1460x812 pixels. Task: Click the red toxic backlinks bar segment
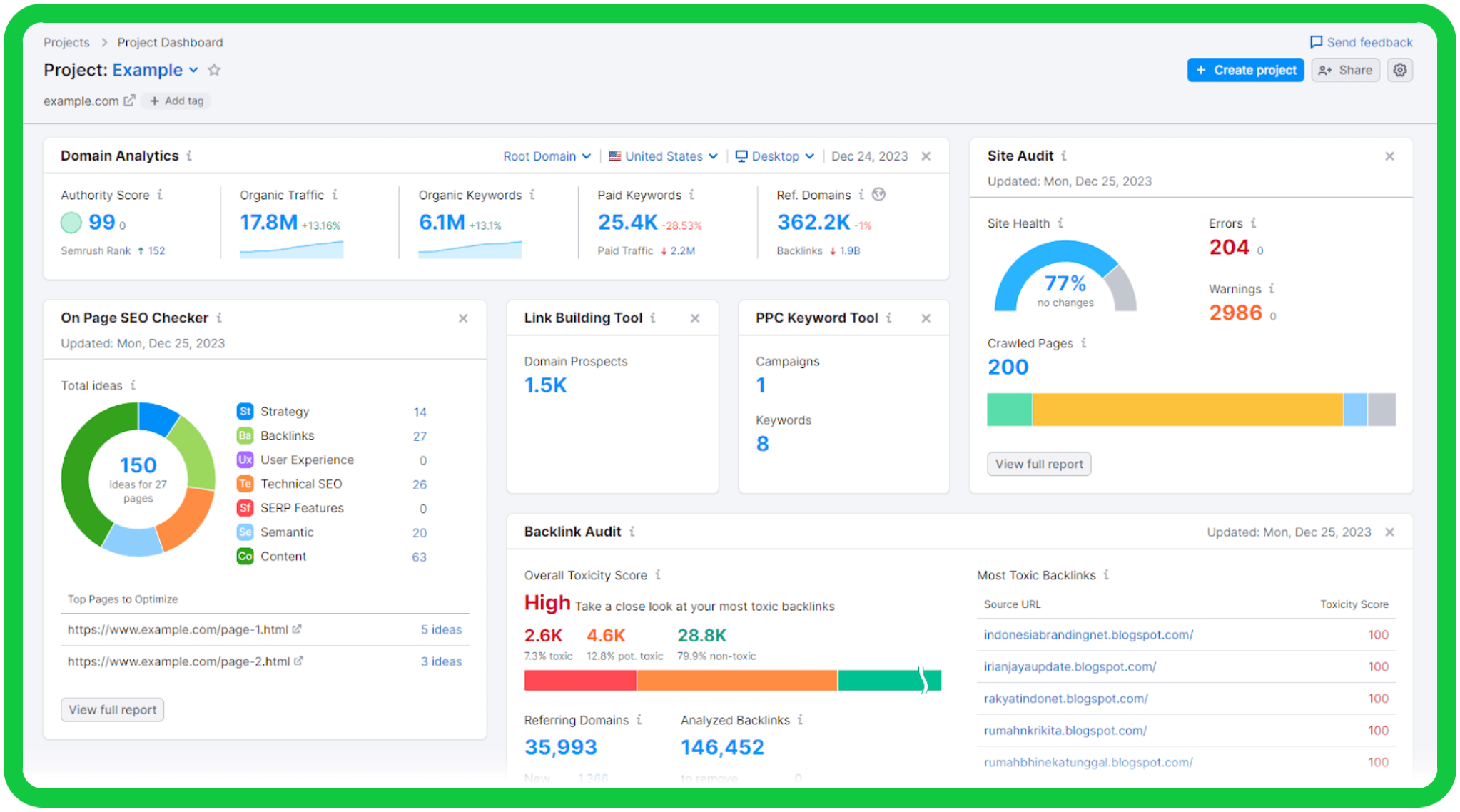point(580,680)
